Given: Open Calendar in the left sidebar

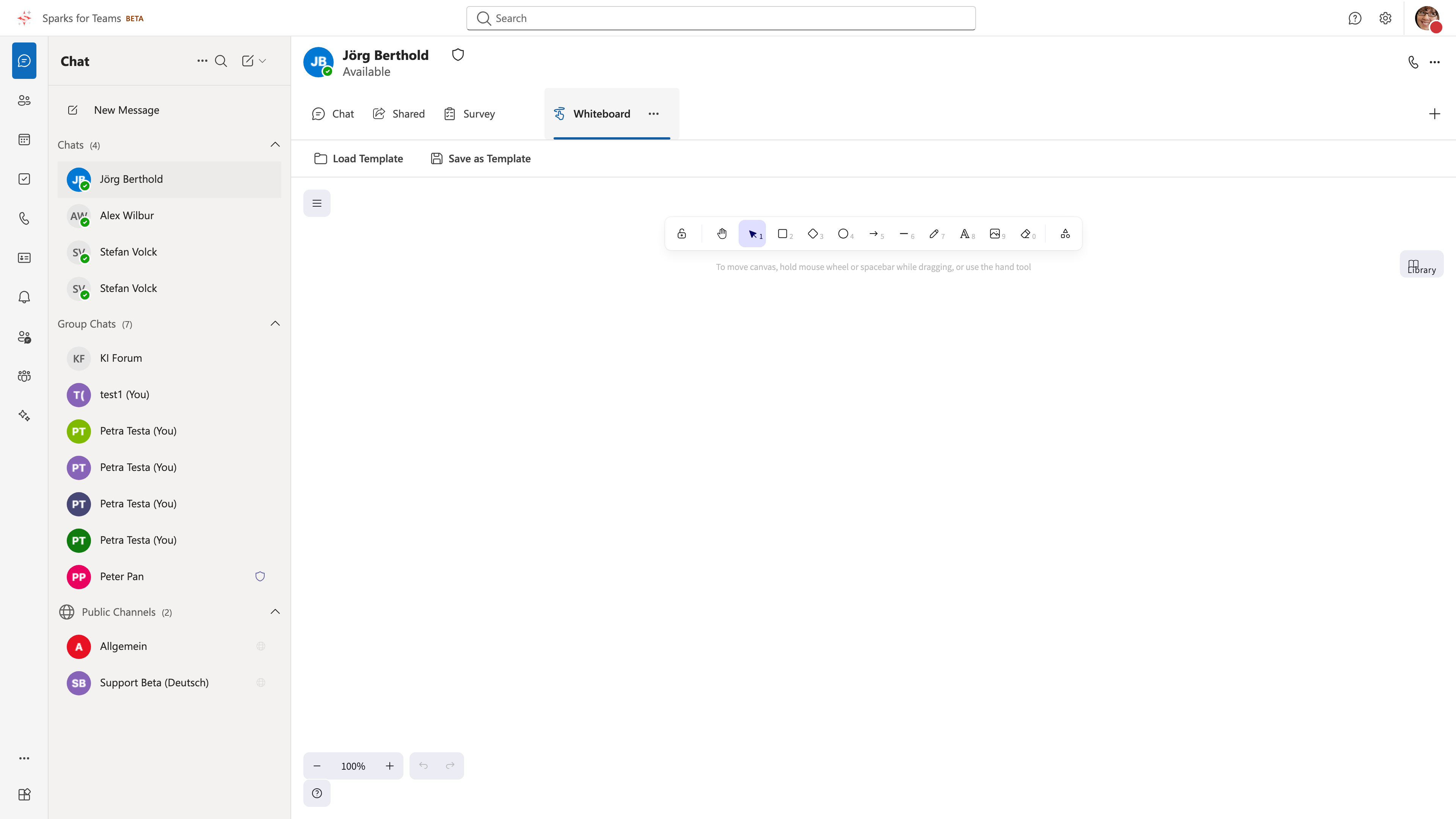Looking at the screenshot, I should 24,140.
